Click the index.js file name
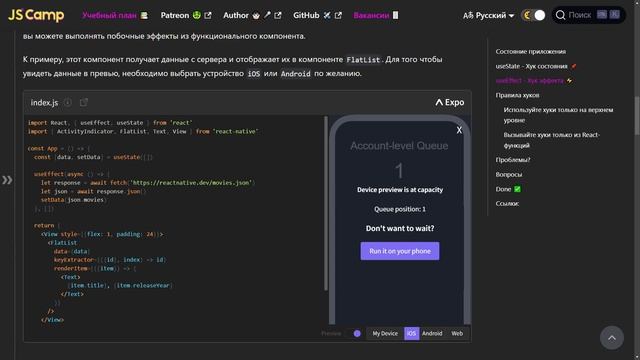 coord(44,102)
